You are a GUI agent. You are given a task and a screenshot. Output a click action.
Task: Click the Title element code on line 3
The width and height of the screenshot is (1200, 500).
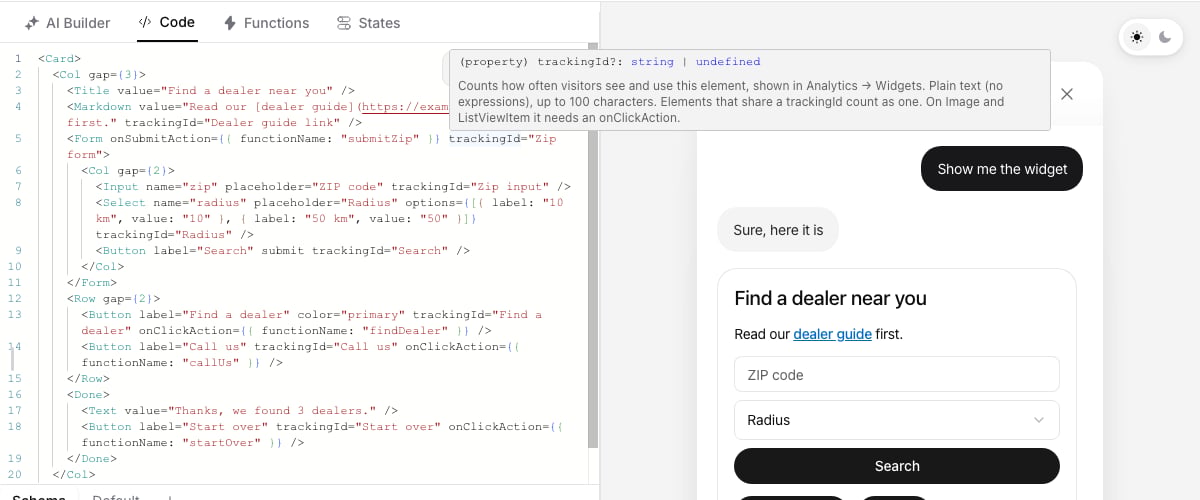tap(211, 90)
